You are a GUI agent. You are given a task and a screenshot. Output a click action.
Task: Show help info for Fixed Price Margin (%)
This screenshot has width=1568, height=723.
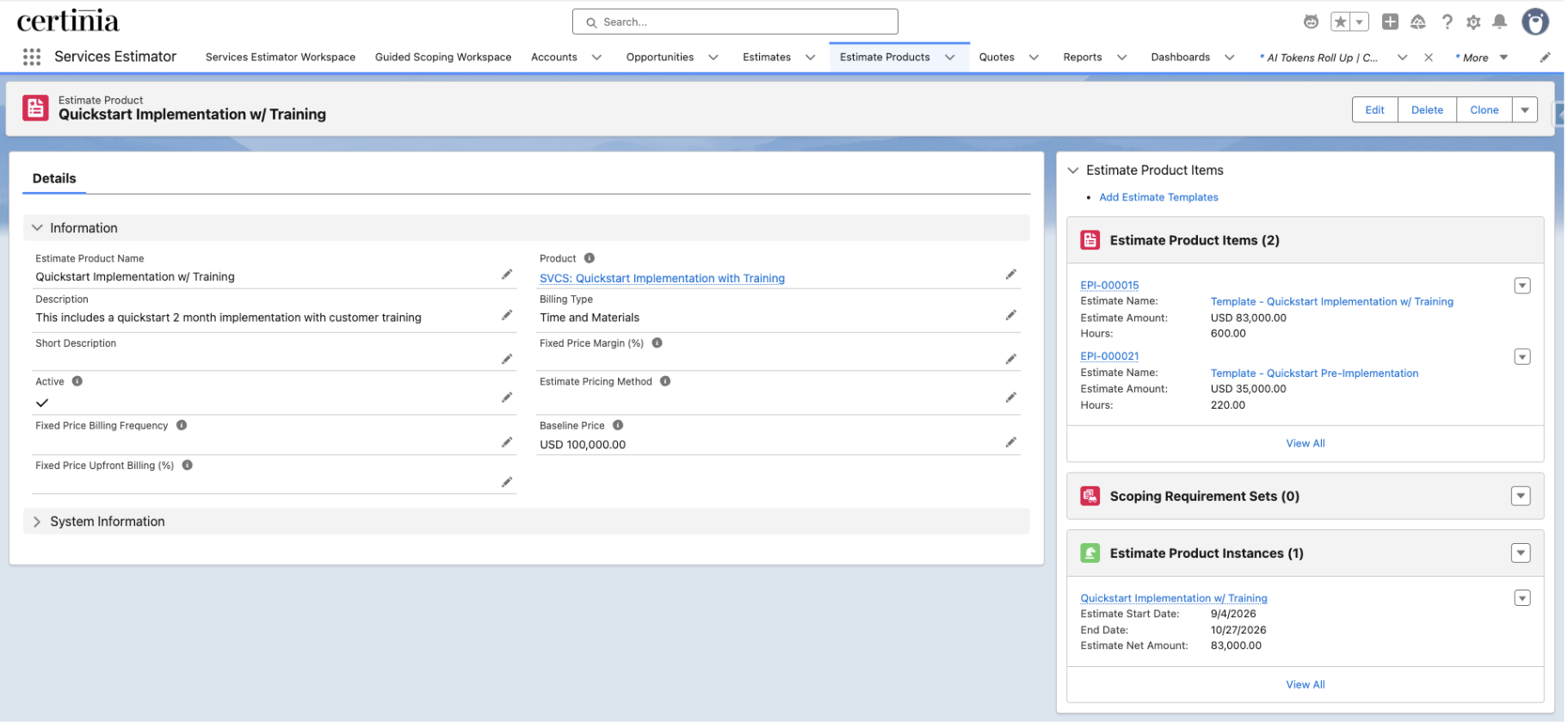click(x=657, y=343)
